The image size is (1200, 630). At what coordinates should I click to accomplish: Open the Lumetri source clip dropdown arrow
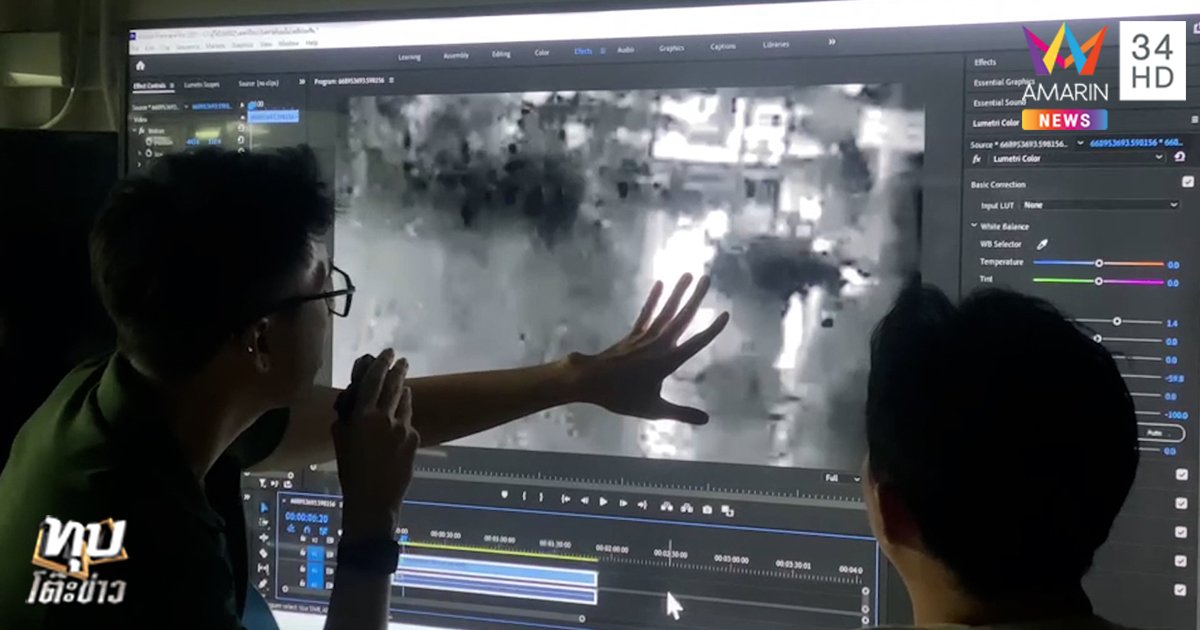pyautogui.click(x=1081, y=142)
